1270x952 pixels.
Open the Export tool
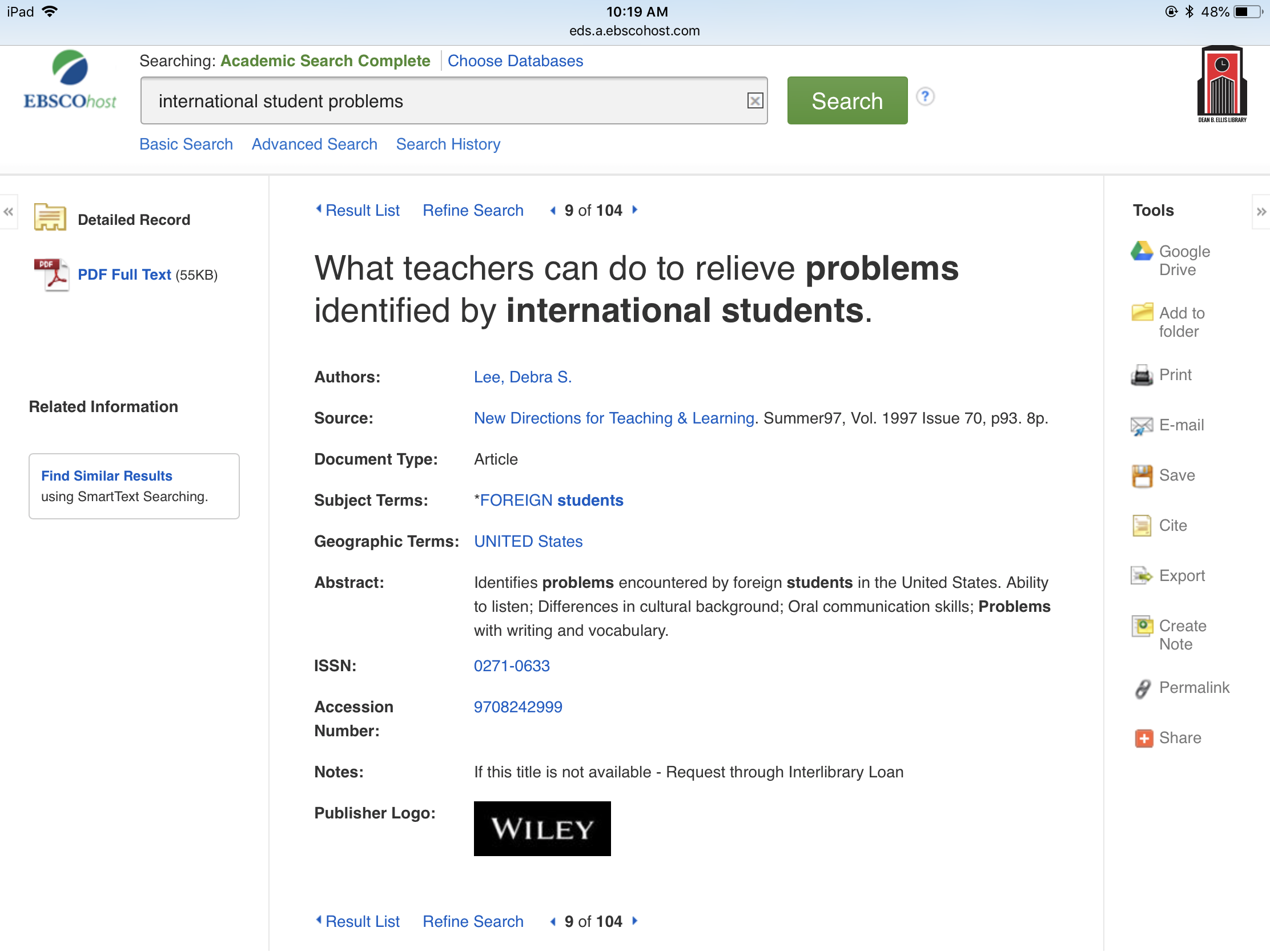coord(1168,575)
